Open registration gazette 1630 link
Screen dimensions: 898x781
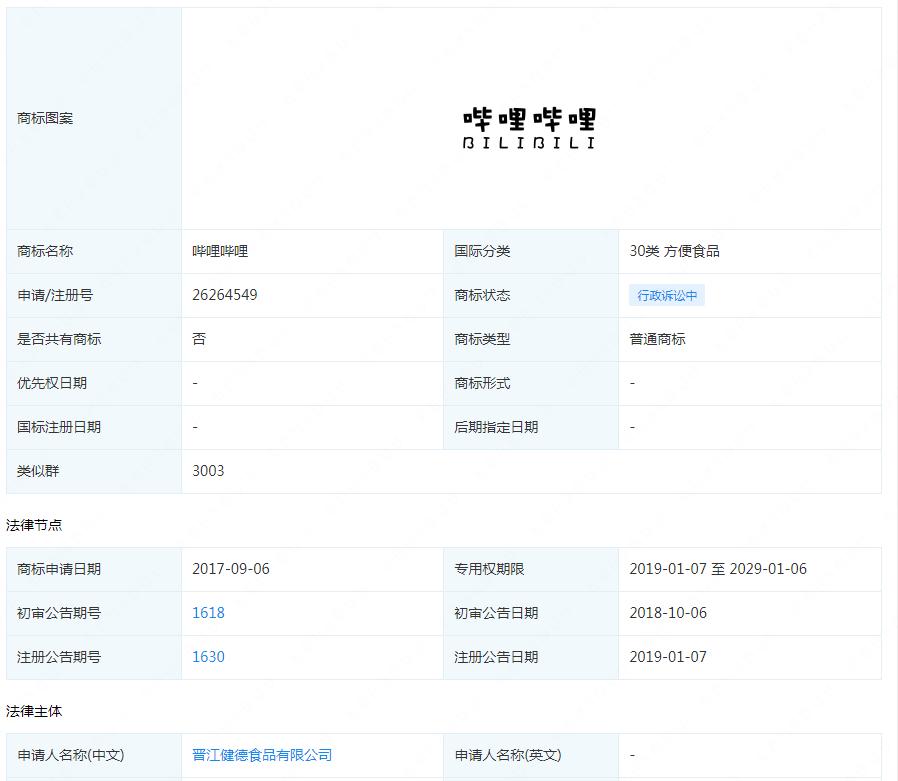click(207, 657)
